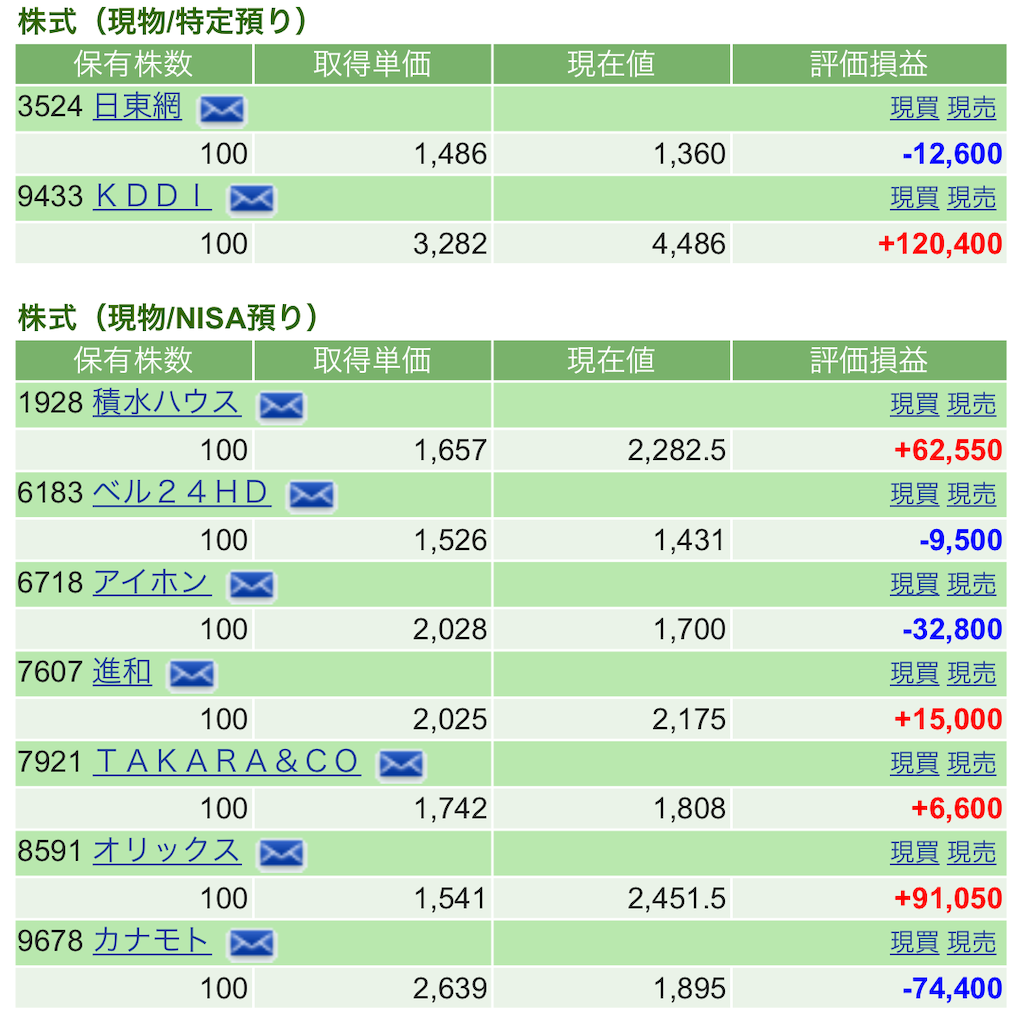1021x1024 pixels.
Task: Click the mail icon next to オリックス
Action: (x=282, y=854)
